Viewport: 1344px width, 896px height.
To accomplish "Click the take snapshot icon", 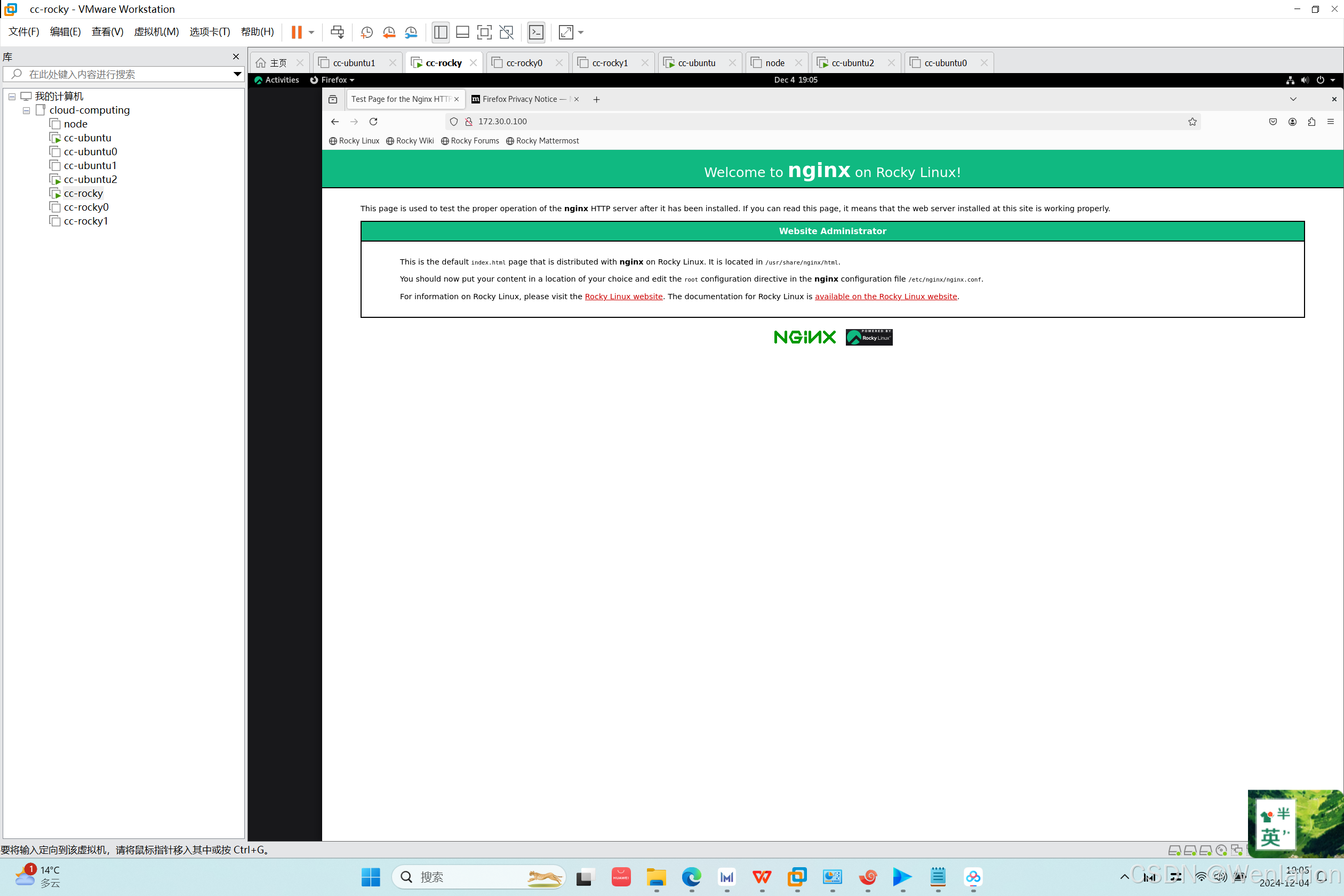I will coord(367,32).
